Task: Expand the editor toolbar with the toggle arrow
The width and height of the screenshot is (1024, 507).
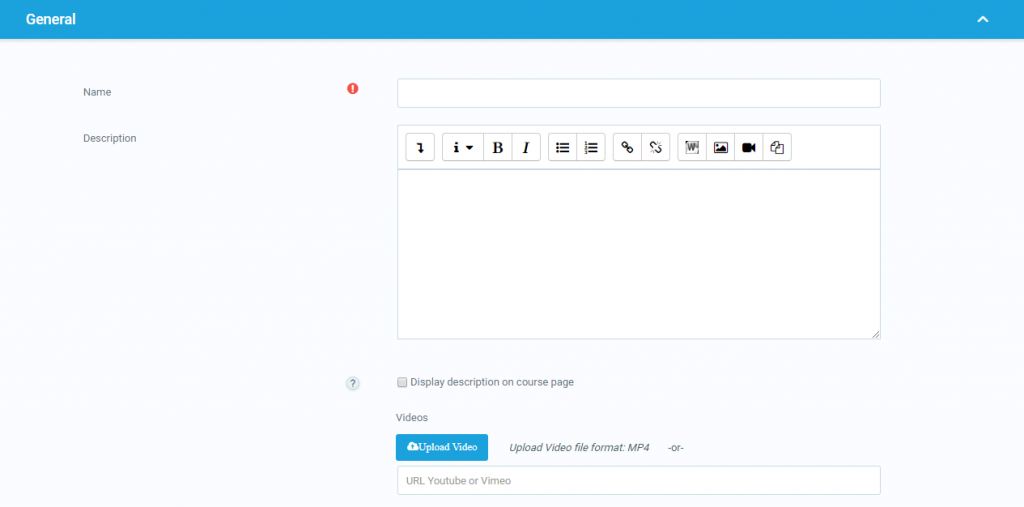Action: (420, 148)
